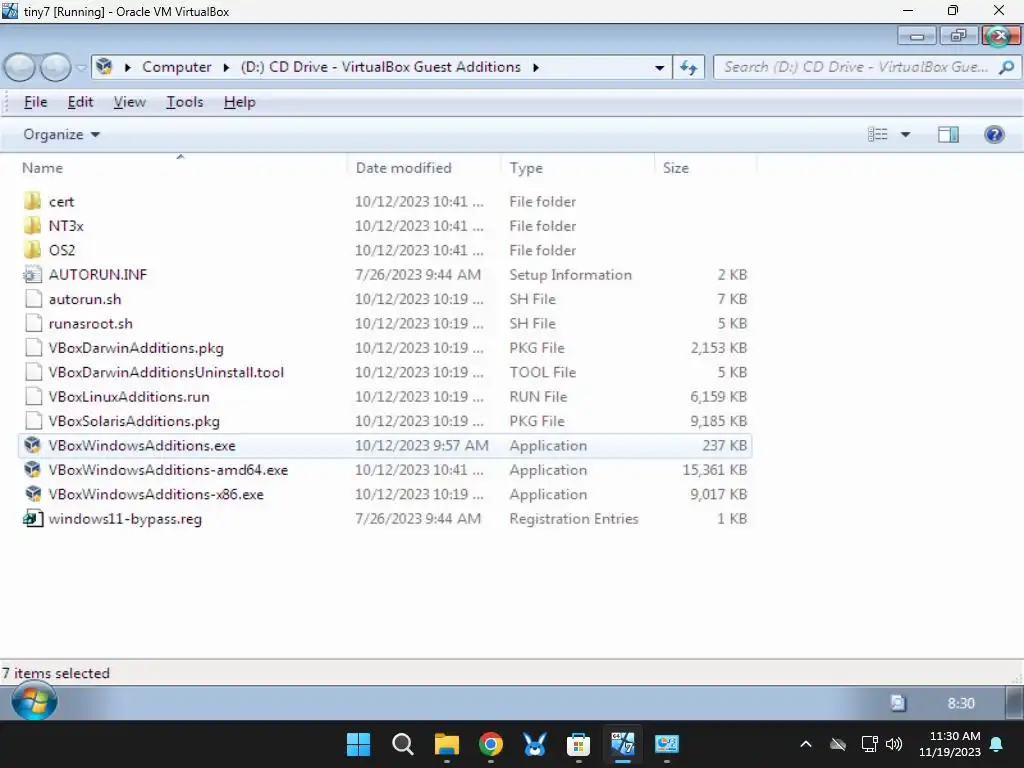Image resolution: width=1024 pixels, height=768 pixels.
Task: Click the guest tray icon beside 8:30
Action: coord(899,703)
